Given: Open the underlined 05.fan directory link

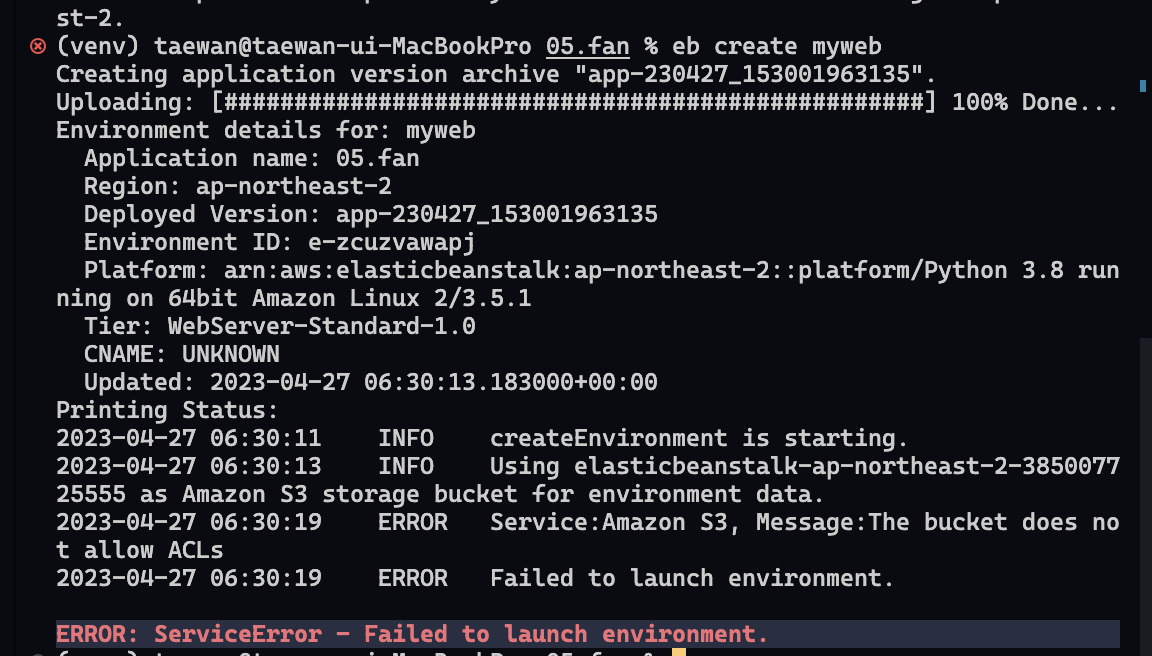Looking at the screenshot, I should point(587,46).
